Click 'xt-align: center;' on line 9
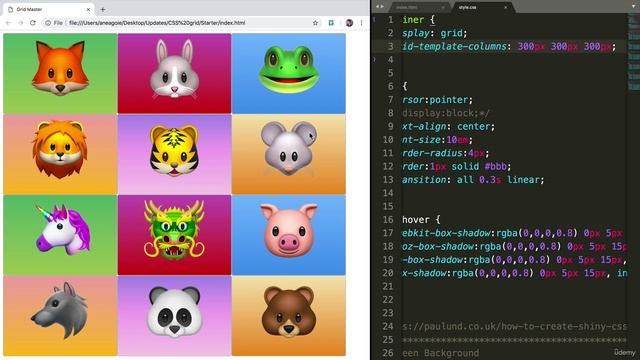This screenshot has height=360, width=640. pyautogui.click(x=448, y=127)
